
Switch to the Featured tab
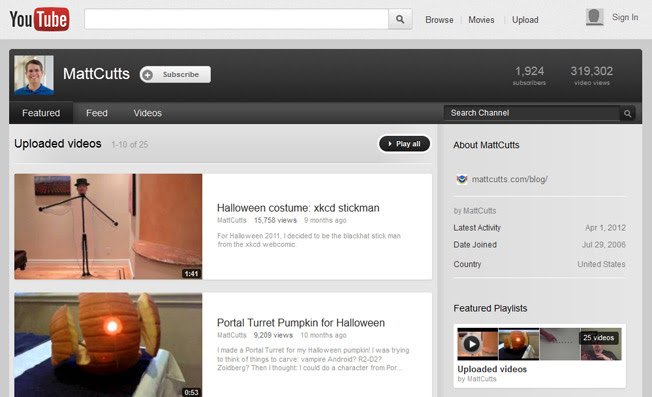41,113
